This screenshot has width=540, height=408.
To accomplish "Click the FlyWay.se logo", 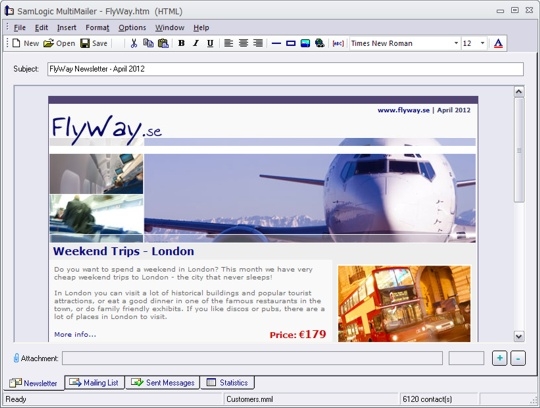I will 107,130.
